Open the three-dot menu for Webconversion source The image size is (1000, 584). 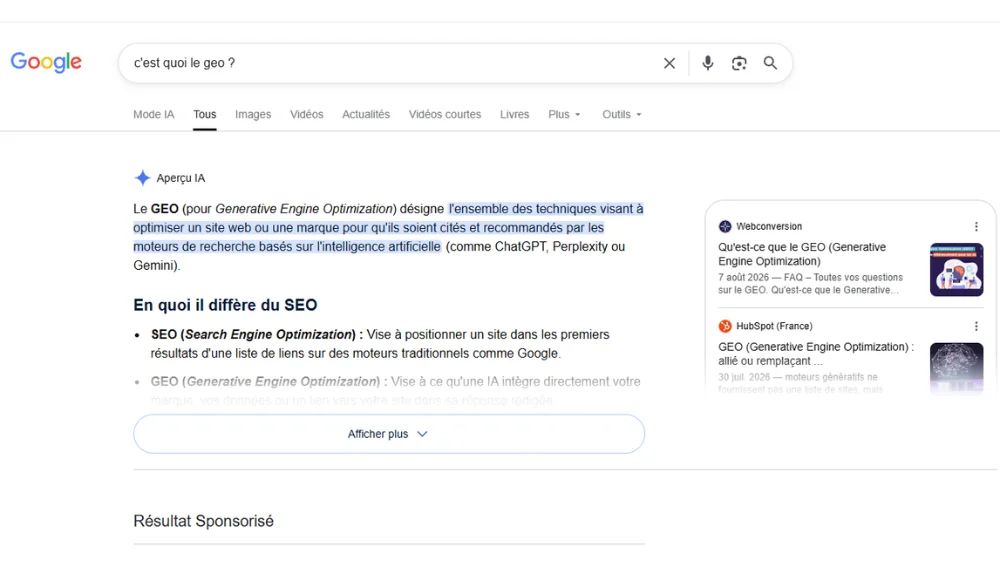tap(976, 226)
